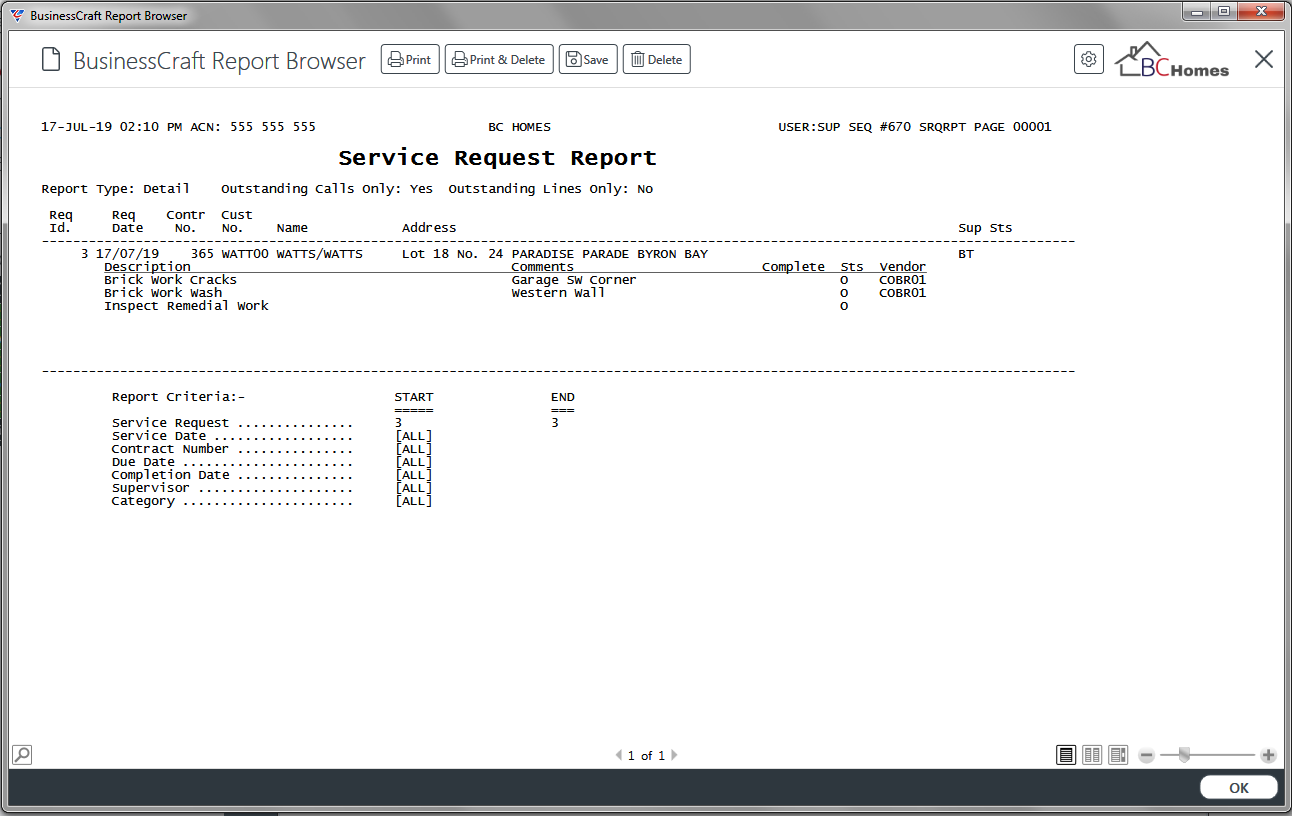Click the 'Supervisor' criteria row label
The image size is (1292, 816).
click(151, 488)
